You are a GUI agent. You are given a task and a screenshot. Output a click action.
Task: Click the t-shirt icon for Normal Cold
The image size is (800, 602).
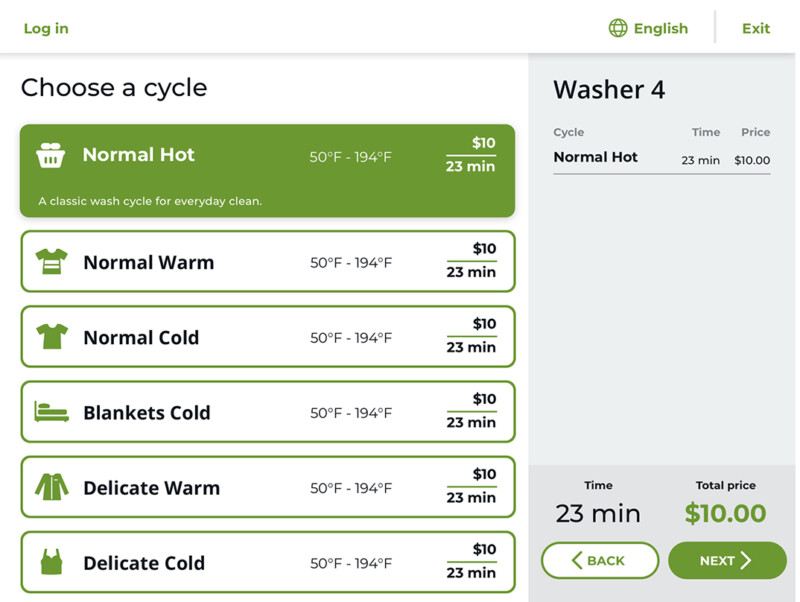tap(51, 337)
